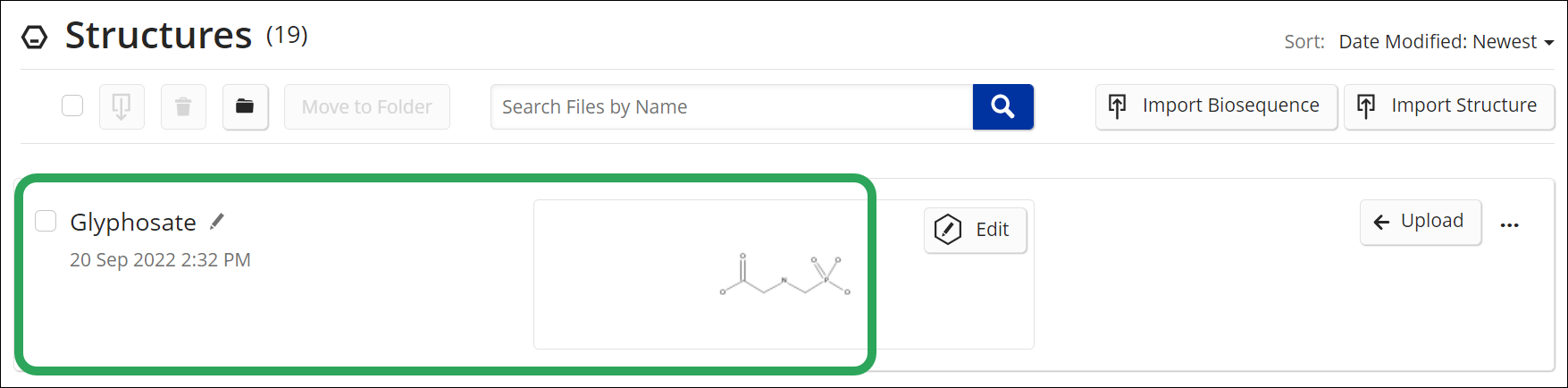The image size is (1568, 388).
Task: Click the trash delete icon
Action: (x=183, y=107)
